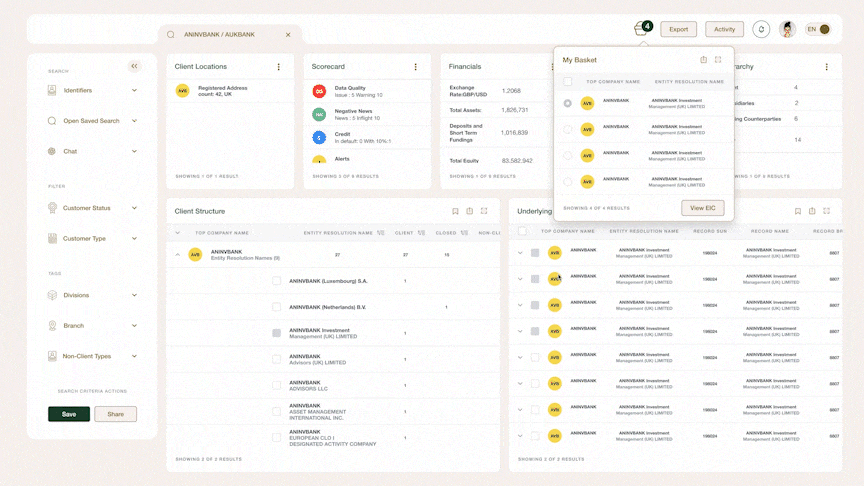This screenshot has width=864, height=486.
Task: Select first ANINVBANK radio in My Basket
Action: (x=568, y=103)
